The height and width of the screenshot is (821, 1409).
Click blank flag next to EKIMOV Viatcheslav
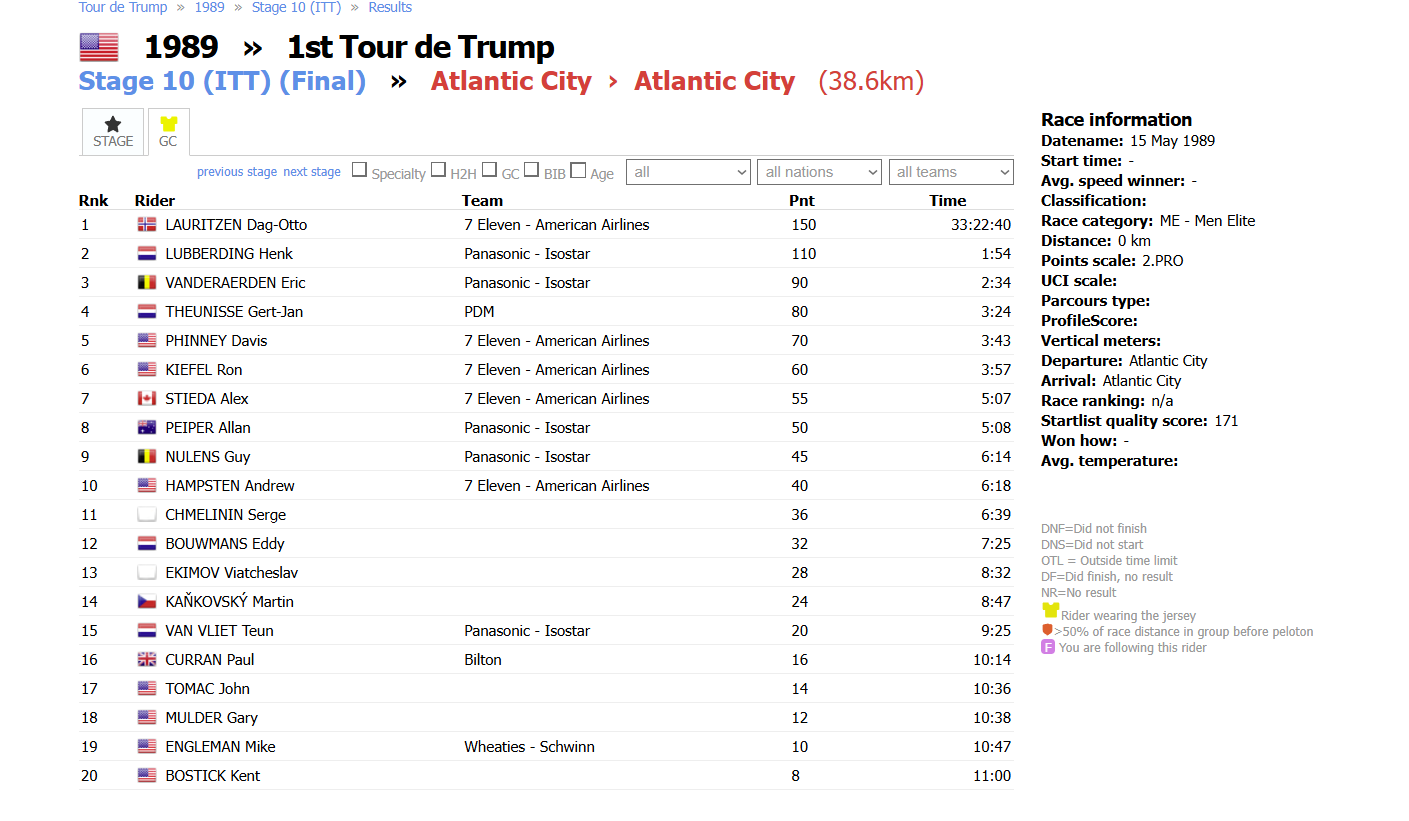(147, 573)
